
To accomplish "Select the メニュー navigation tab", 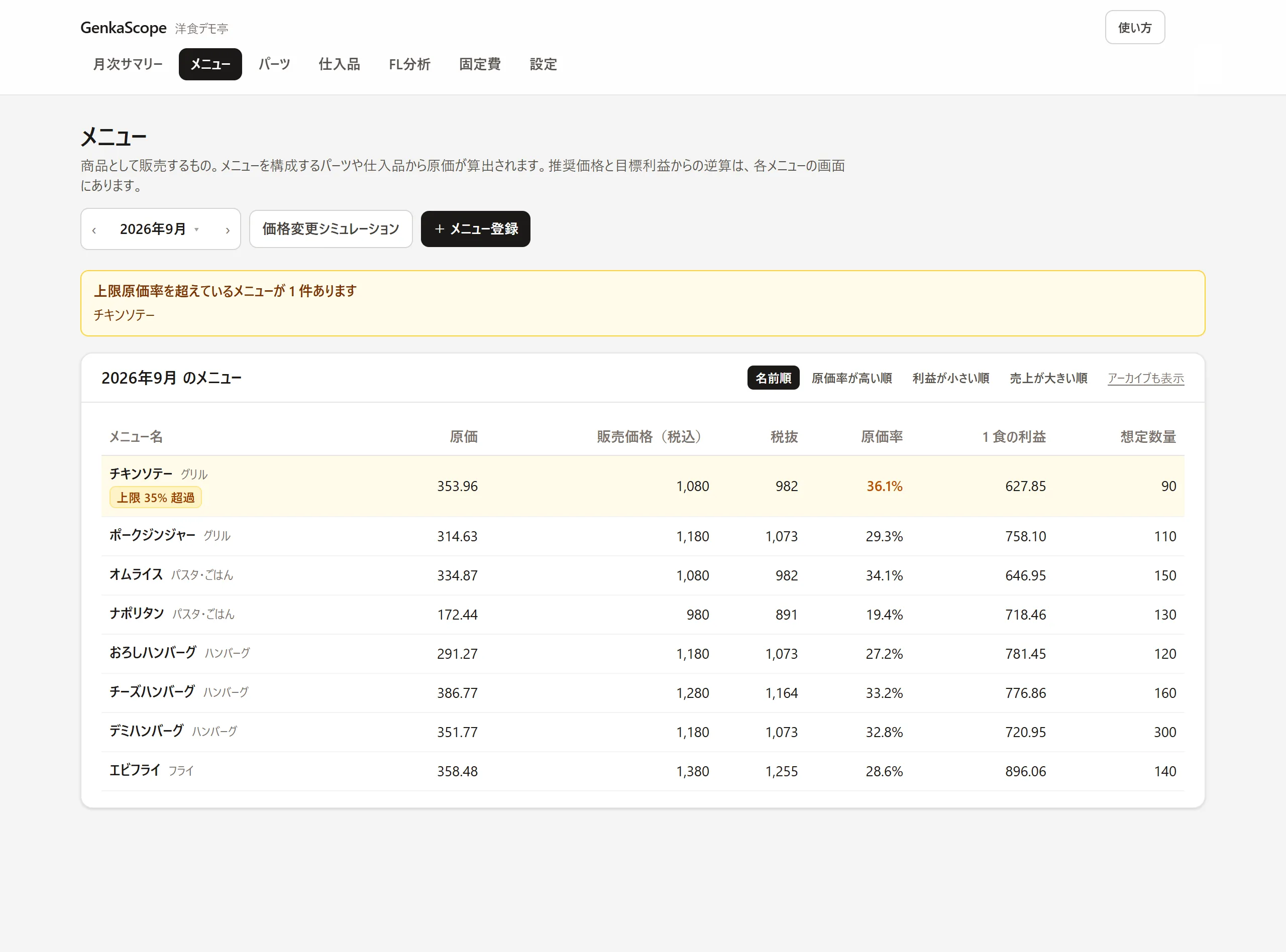I will pos(210,64).
